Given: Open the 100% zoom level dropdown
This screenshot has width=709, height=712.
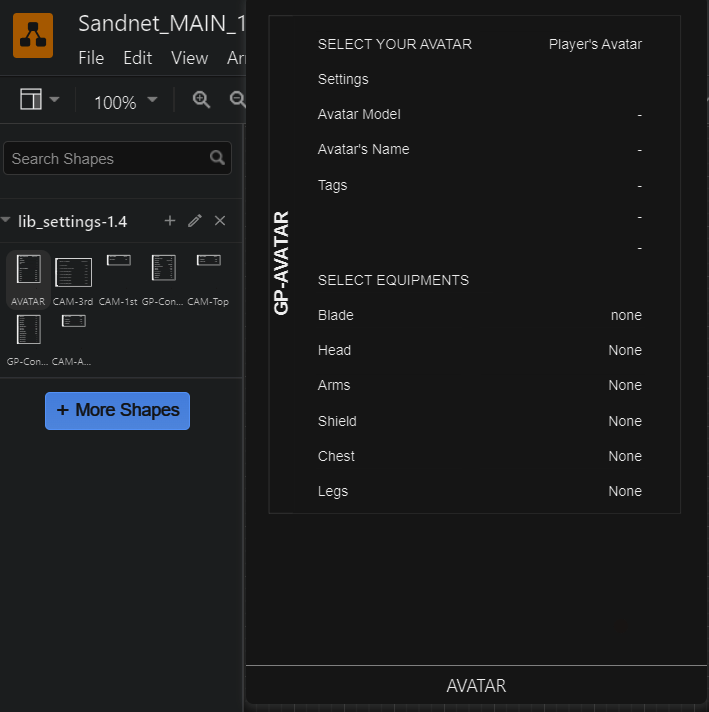Looking at the screenshot, I should pos(125,102).
